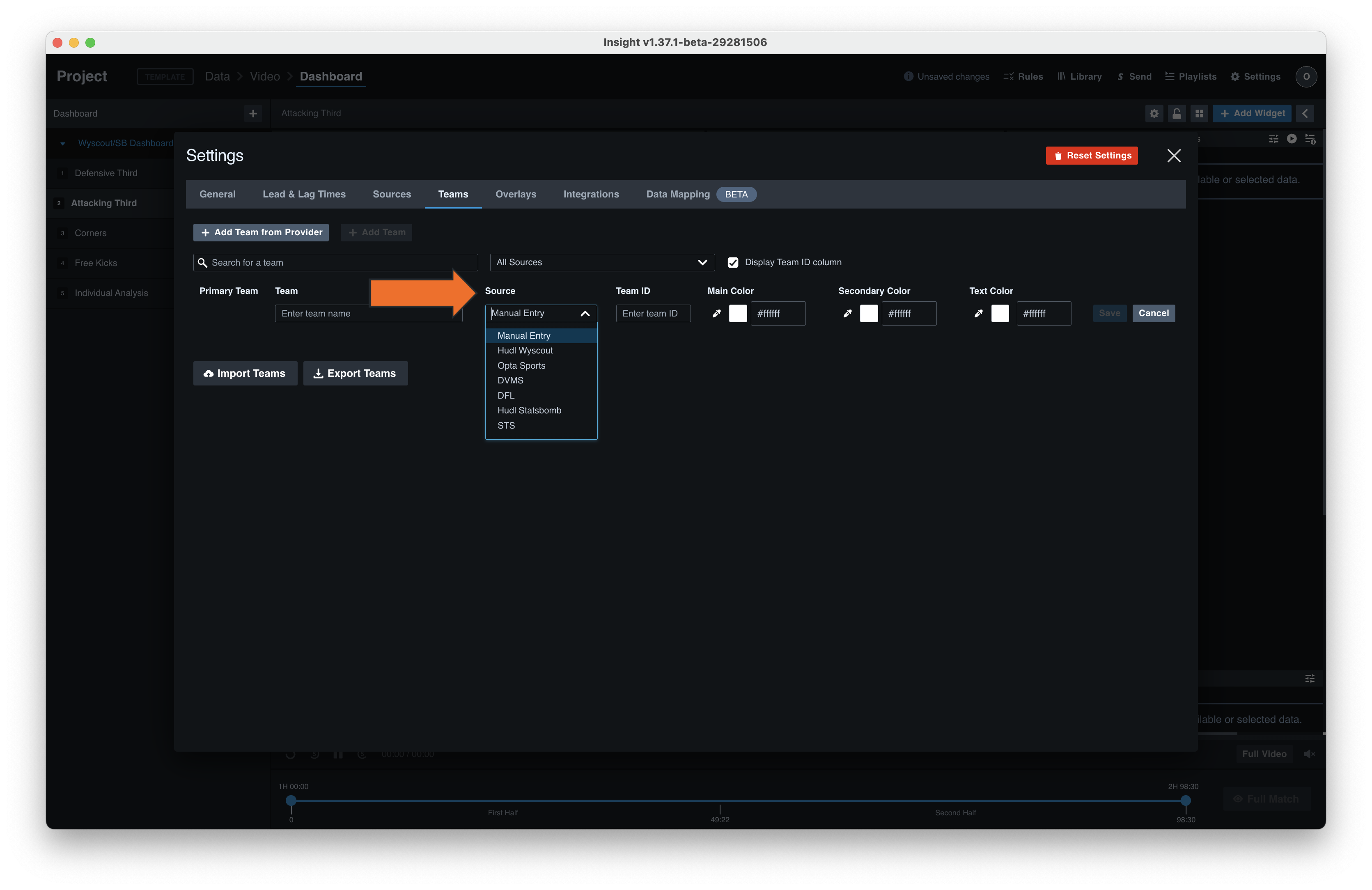Open widget filter sliders icon at top right
The height and width of the screenshot is (890, 1372).
click(1273, 139)
